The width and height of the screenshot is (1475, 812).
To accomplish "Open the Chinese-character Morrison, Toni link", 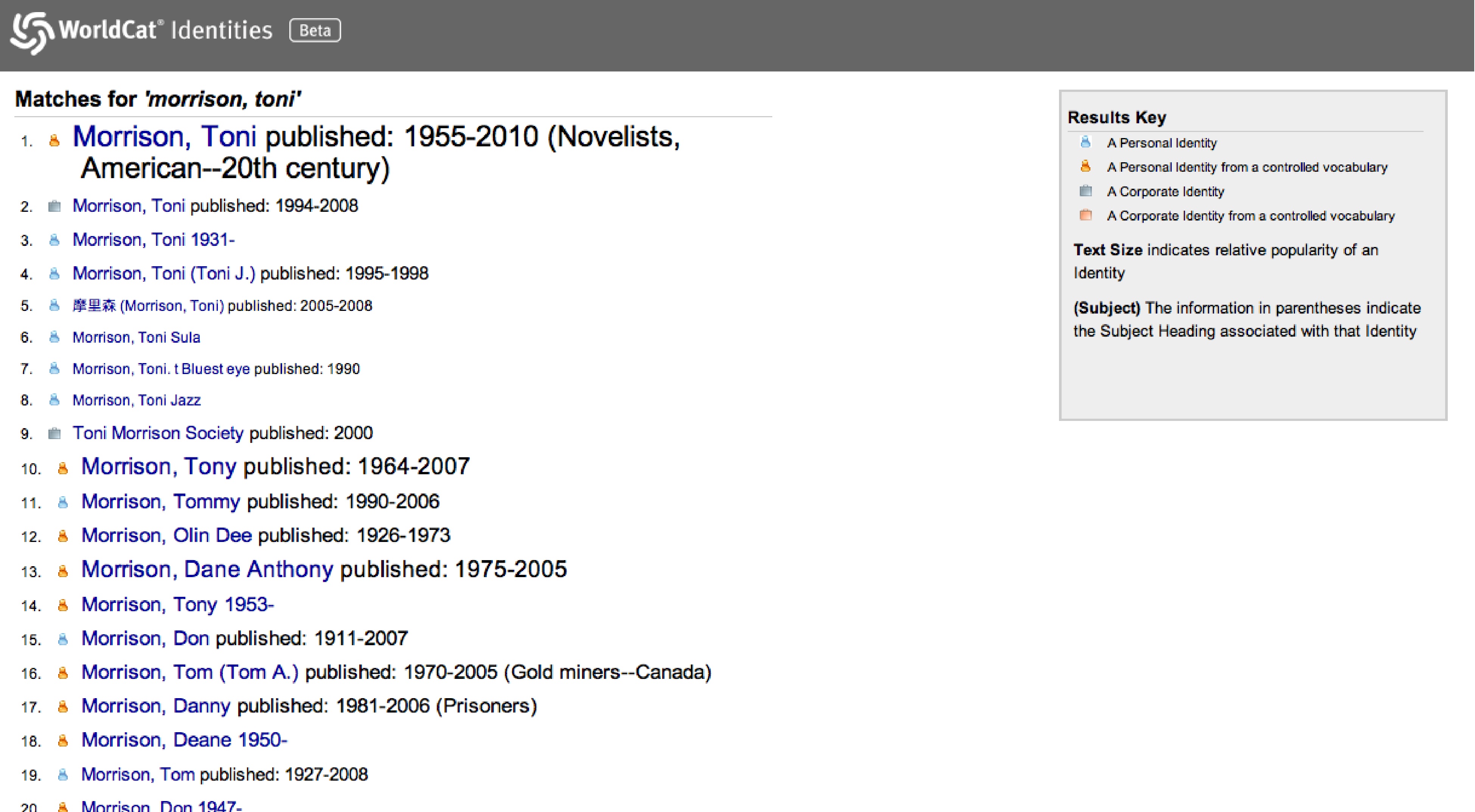I will point(148,306).
